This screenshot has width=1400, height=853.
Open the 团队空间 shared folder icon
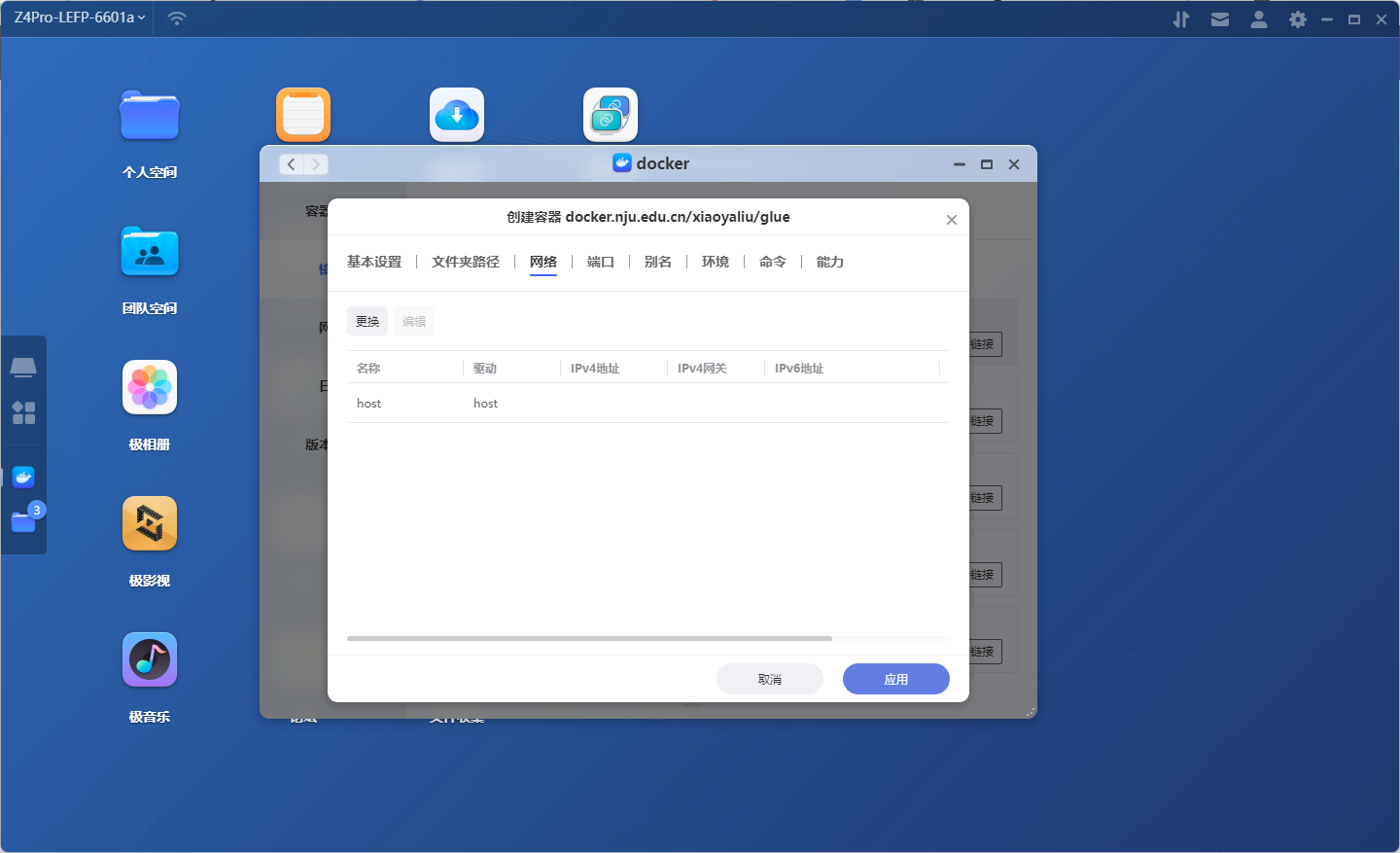(150, 253)
